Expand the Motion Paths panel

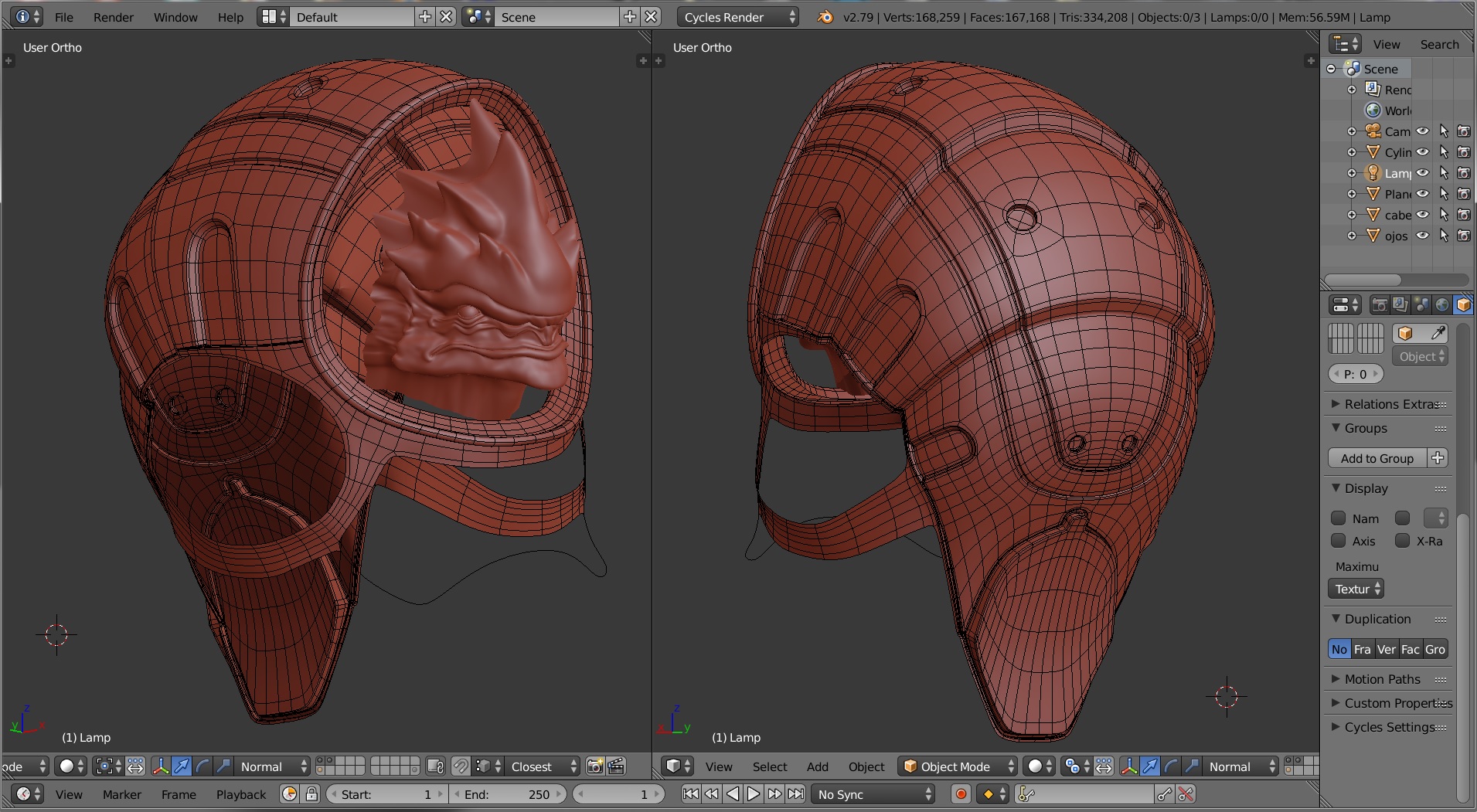(x=1382, y=679)
